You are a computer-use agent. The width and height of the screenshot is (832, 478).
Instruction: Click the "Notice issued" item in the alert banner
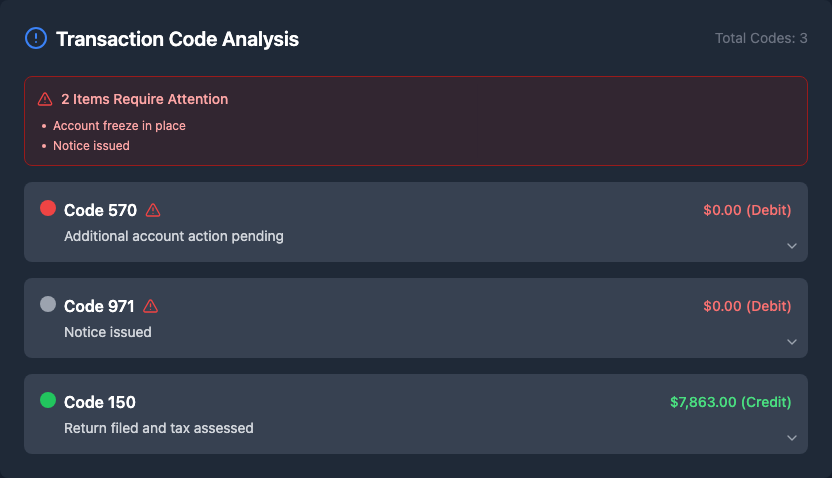(x=91, y=146)
